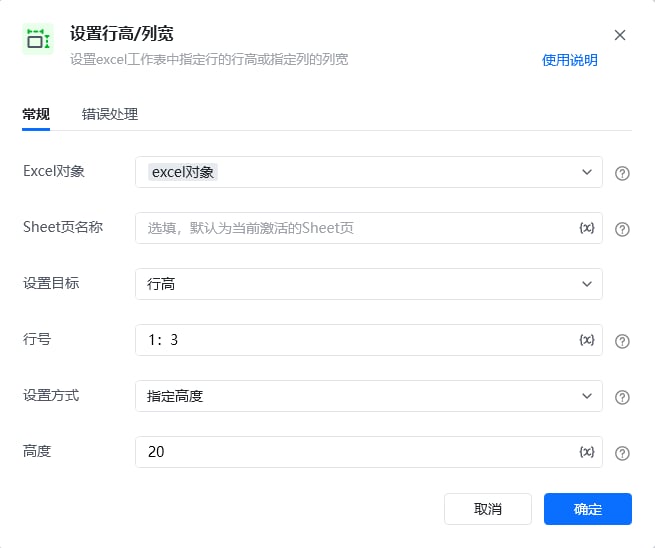Confirm with the 确定 button
The image size is (655, 548).
pos(587,509)
